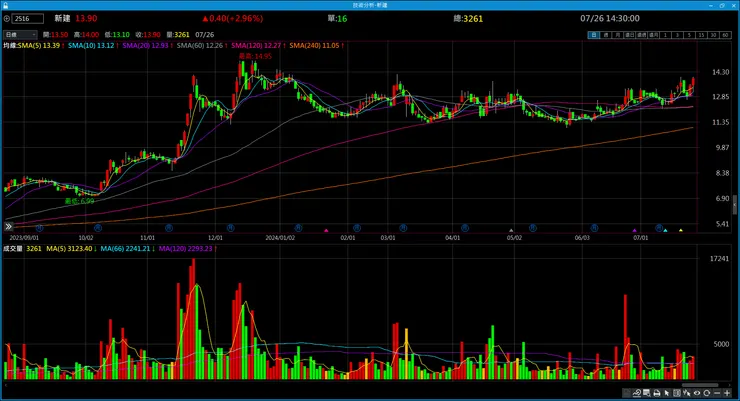The width and height of the screenshot is (740, 401).
Task: Click the stock name 新建
Action: click(62, 18)
